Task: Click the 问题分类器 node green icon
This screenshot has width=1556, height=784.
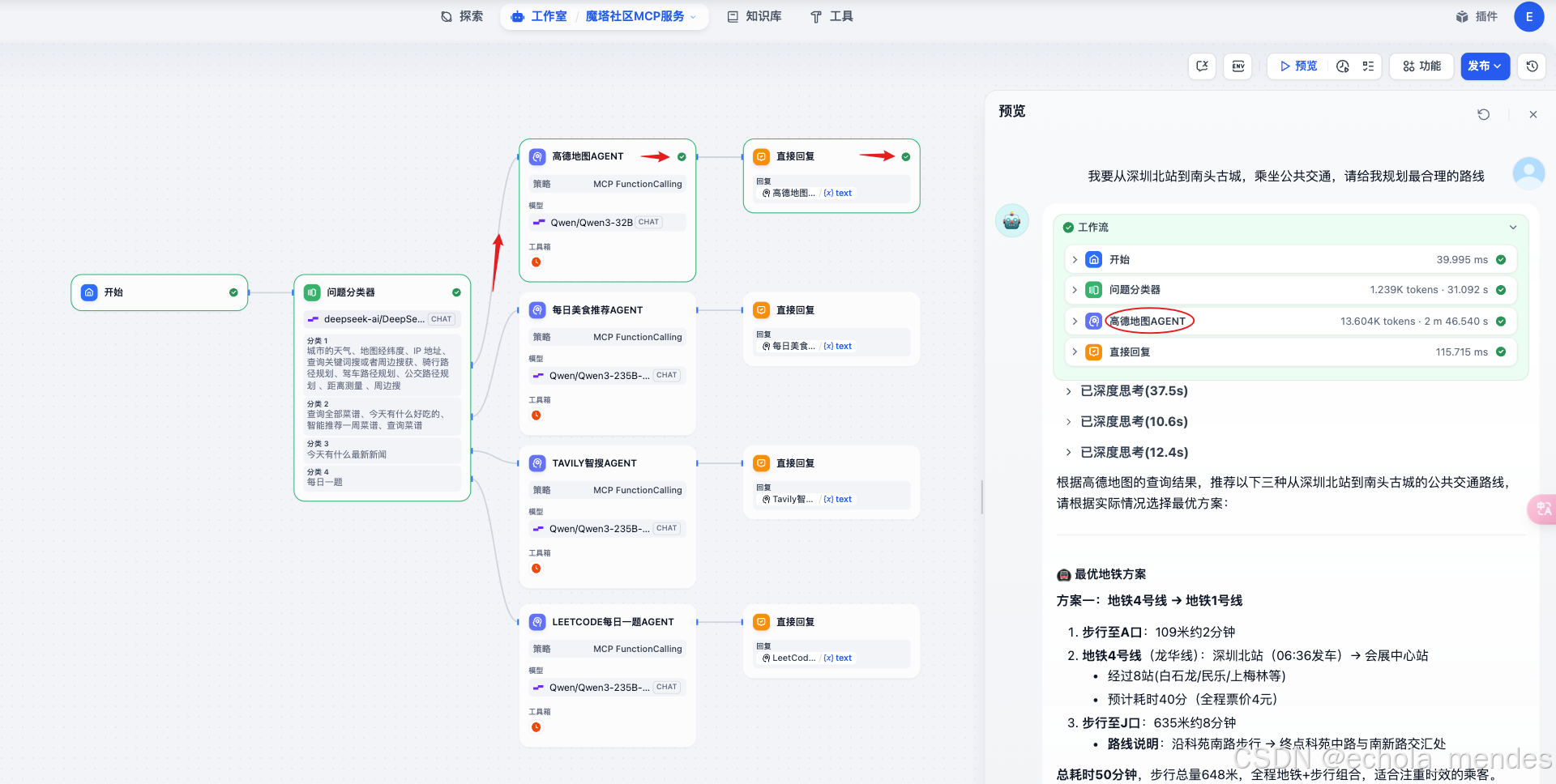Action: click(312, 292)
